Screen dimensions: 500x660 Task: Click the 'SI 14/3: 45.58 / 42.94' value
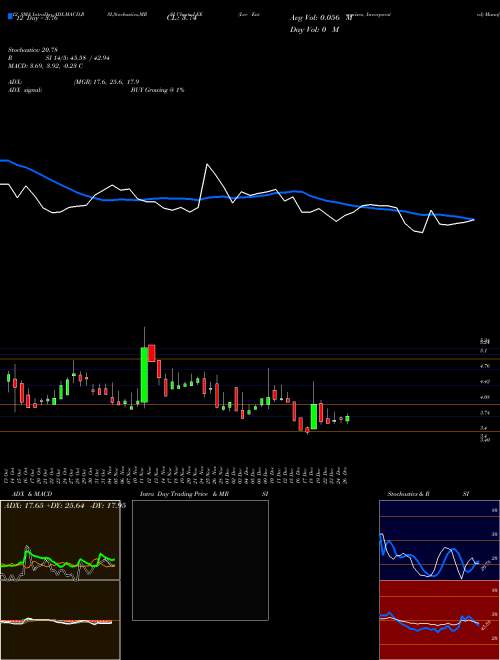tap(78, 58)
